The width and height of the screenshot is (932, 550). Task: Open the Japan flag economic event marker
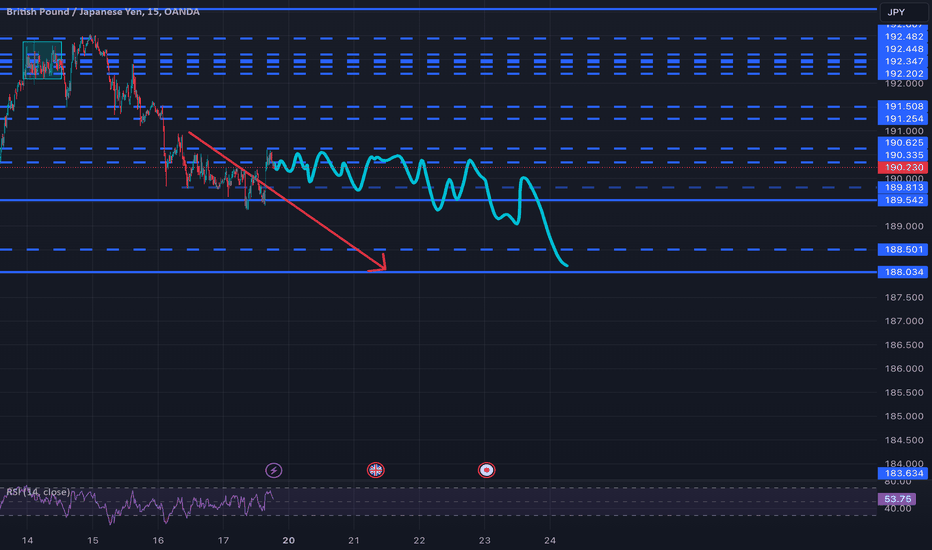(486, 470)
